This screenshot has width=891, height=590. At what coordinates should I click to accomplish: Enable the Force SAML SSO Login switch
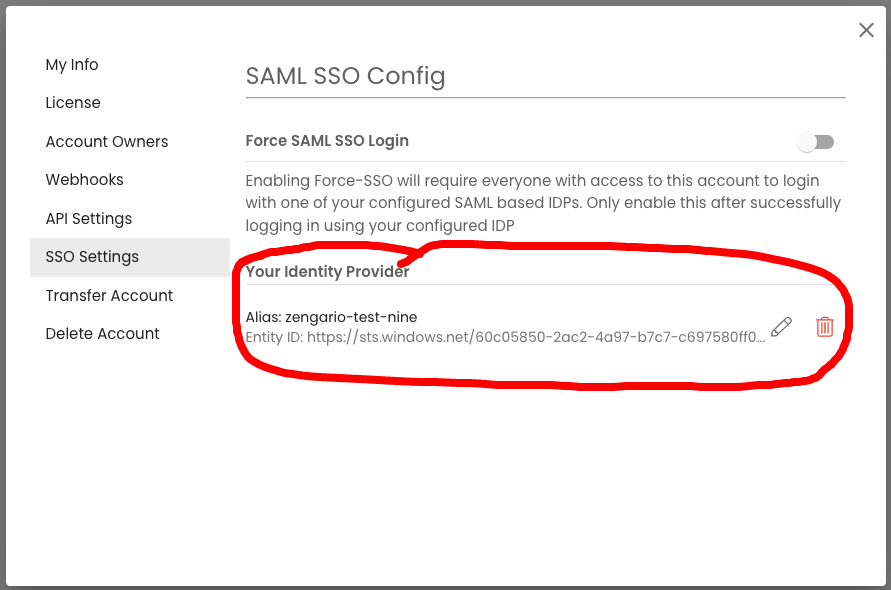[815, 142]
